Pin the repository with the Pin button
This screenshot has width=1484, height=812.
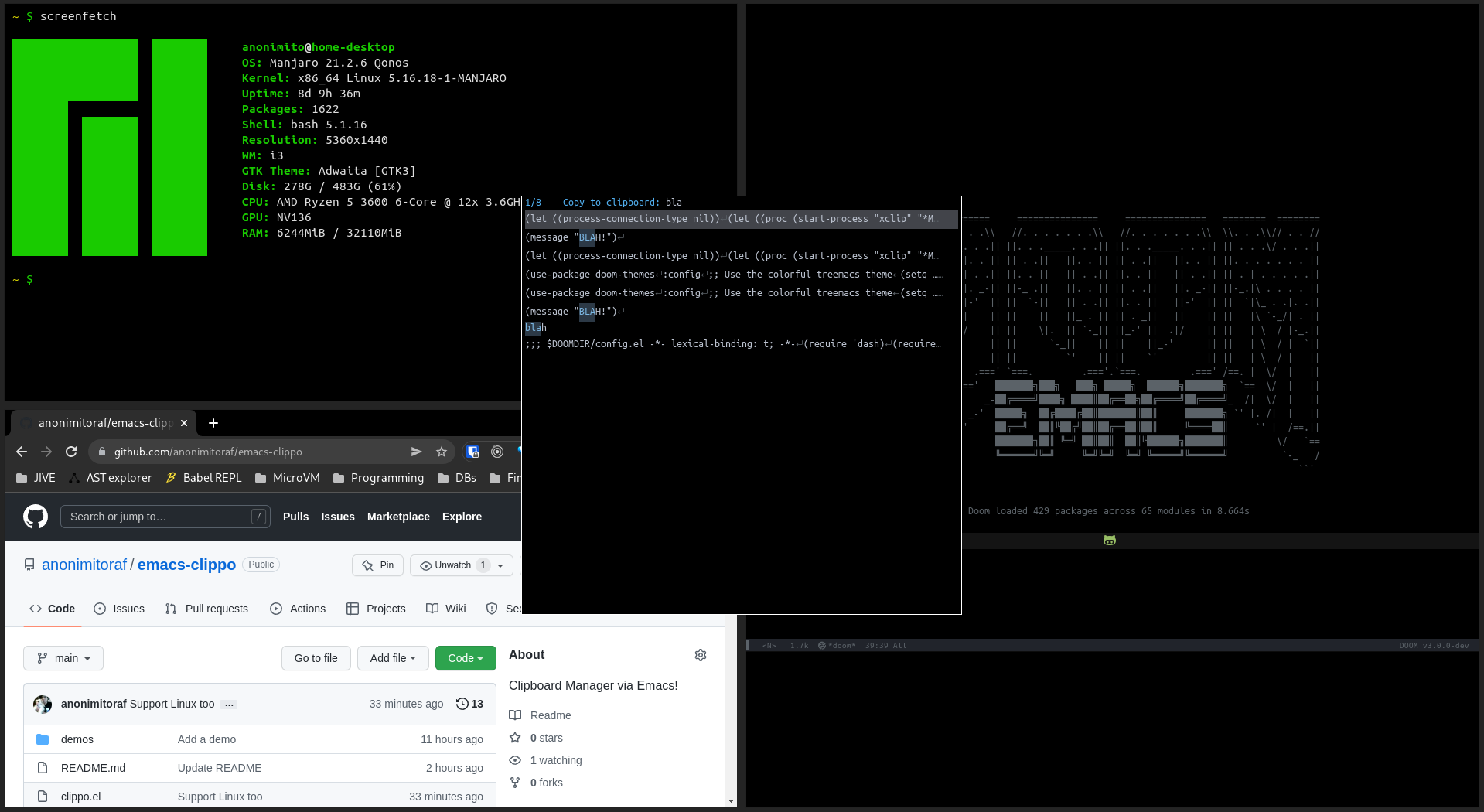(x=378, y=565)
